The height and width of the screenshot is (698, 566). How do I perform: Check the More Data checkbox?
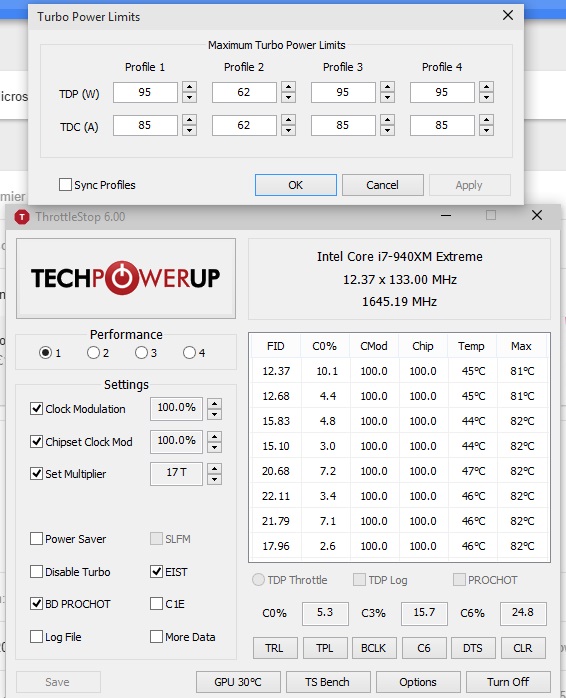tap(156, 637)
